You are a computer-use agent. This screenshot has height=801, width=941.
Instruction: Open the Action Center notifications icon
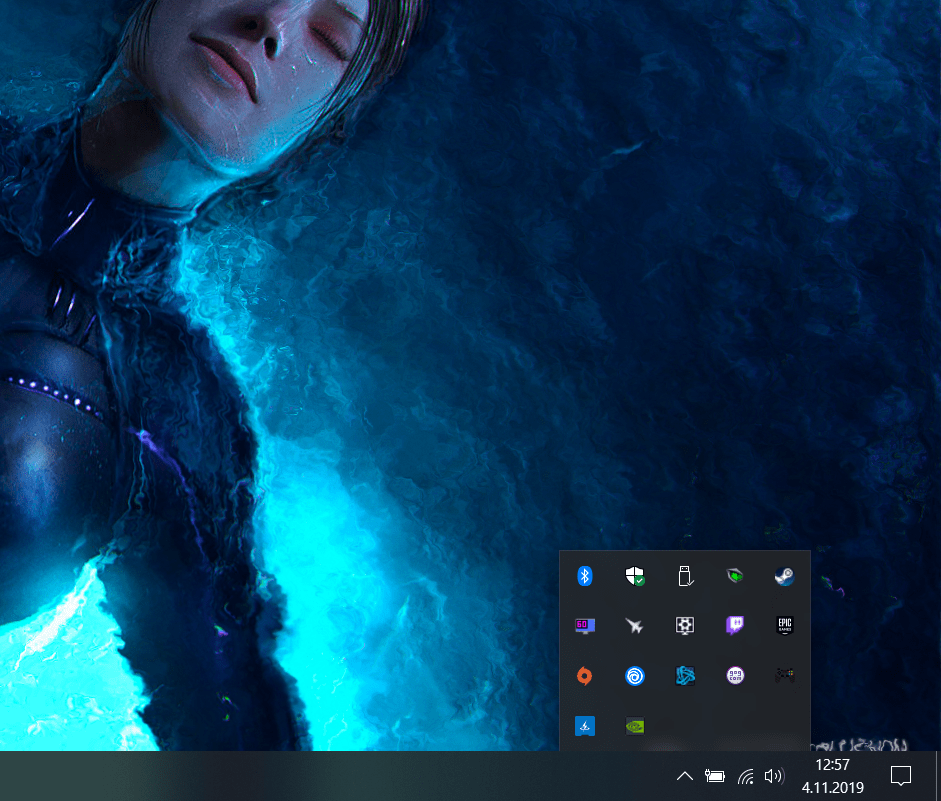pos(901,776)
